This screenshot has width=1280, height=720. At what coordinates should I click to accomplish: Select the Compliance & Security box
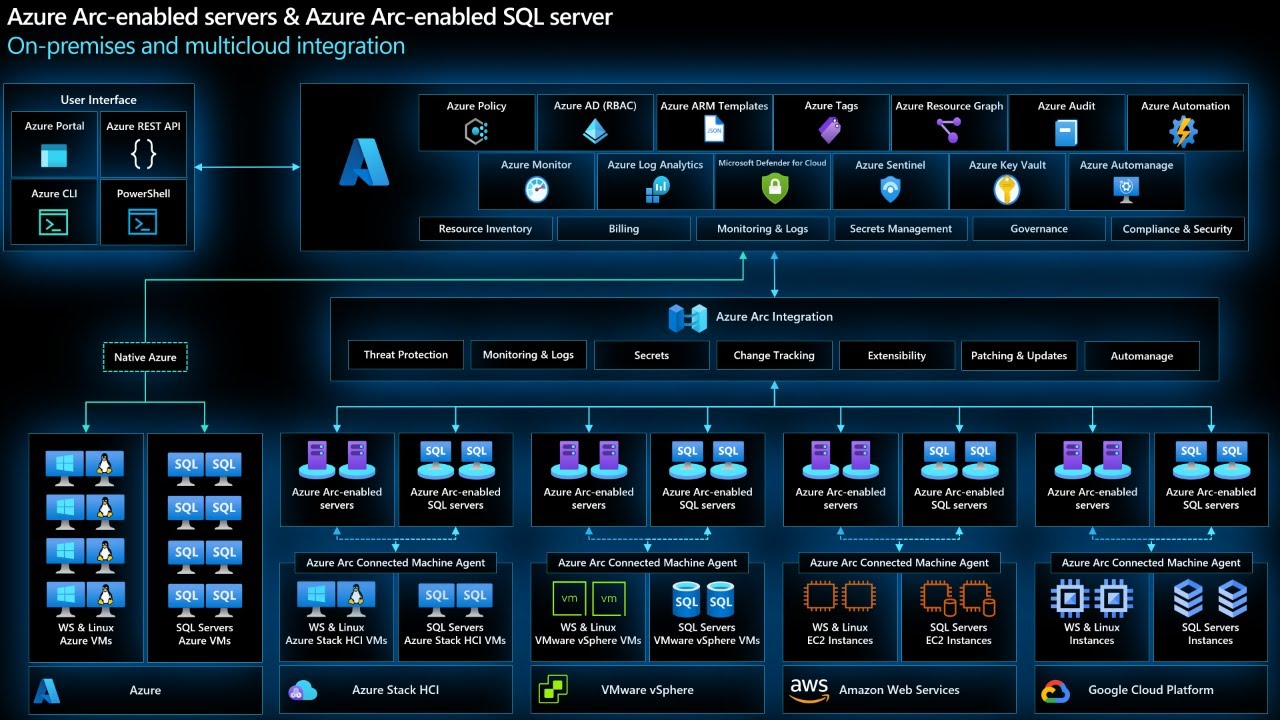click(x=1177, y=229)
